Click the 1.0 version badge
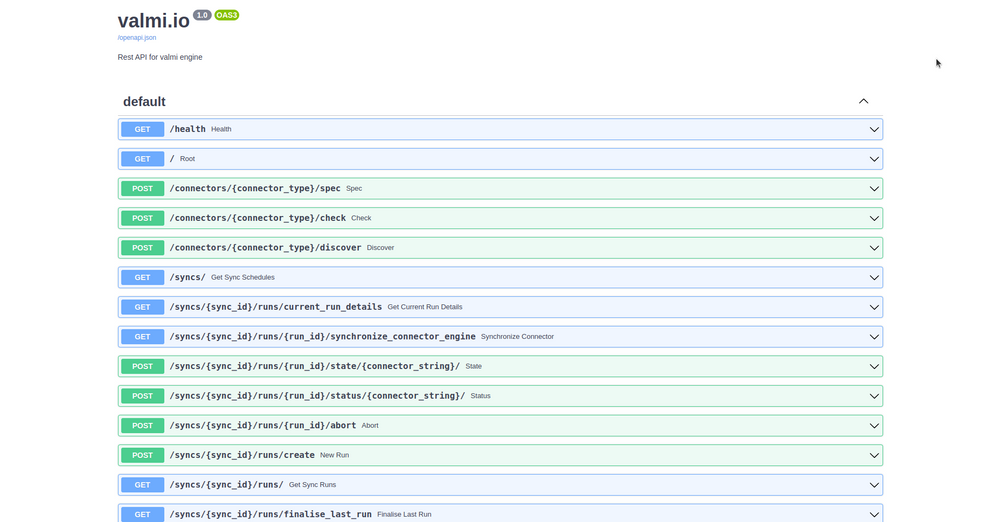Screen dimensions: 1000x522 click(202, 15)
